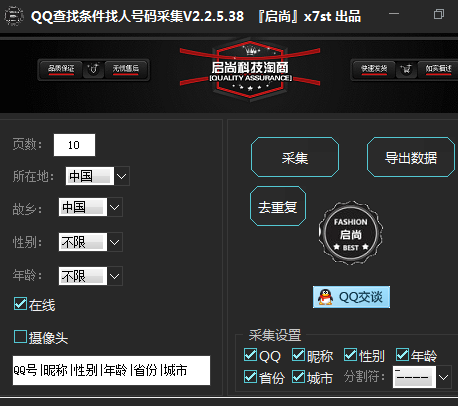
Task: Open QQ交谈 chat with the penguin icon
Action: point(351,297)
